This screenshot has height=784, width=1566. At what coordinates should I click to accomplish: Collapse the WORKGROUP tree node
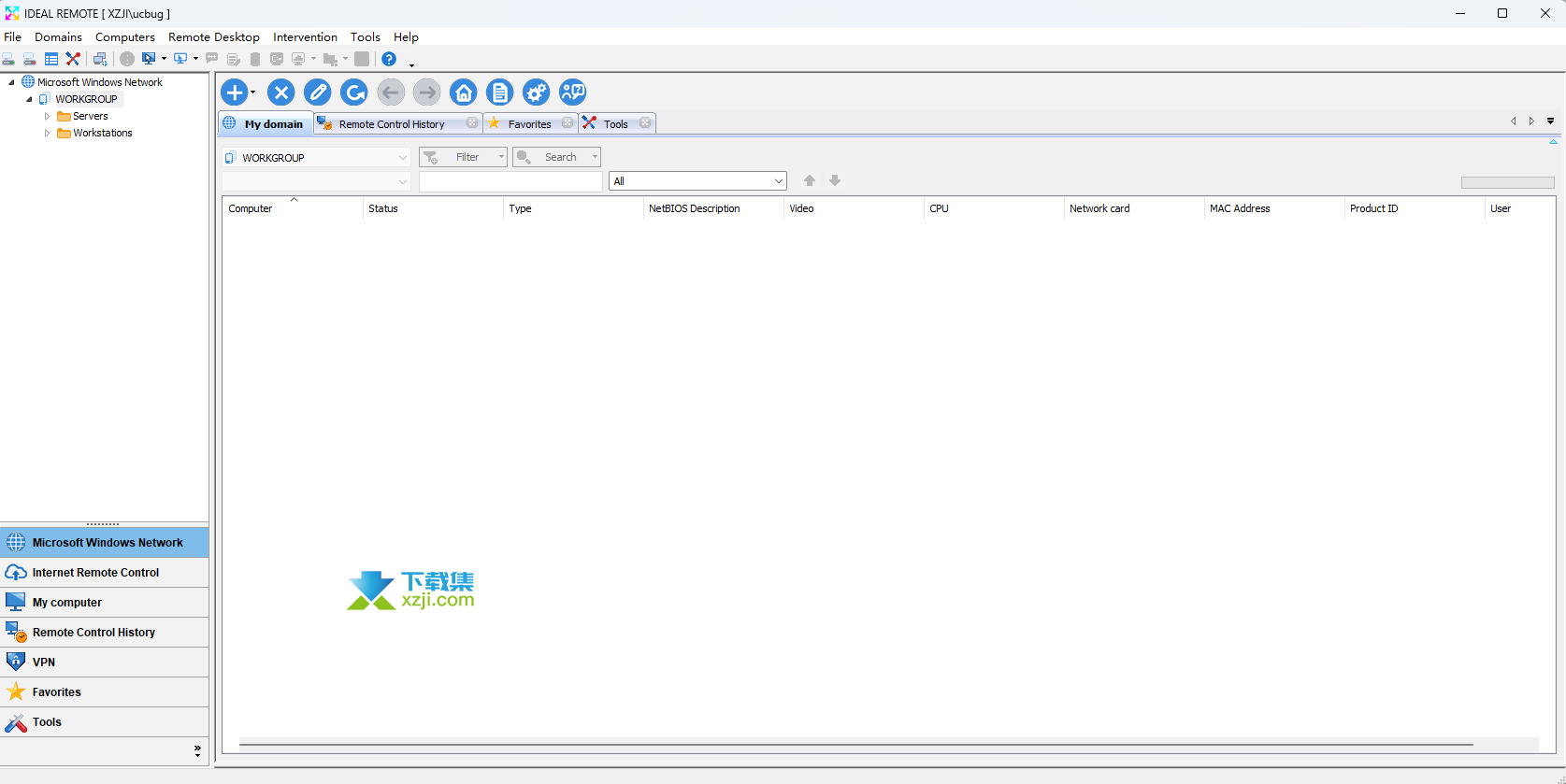pyautogui.click(x=29, y=99)
